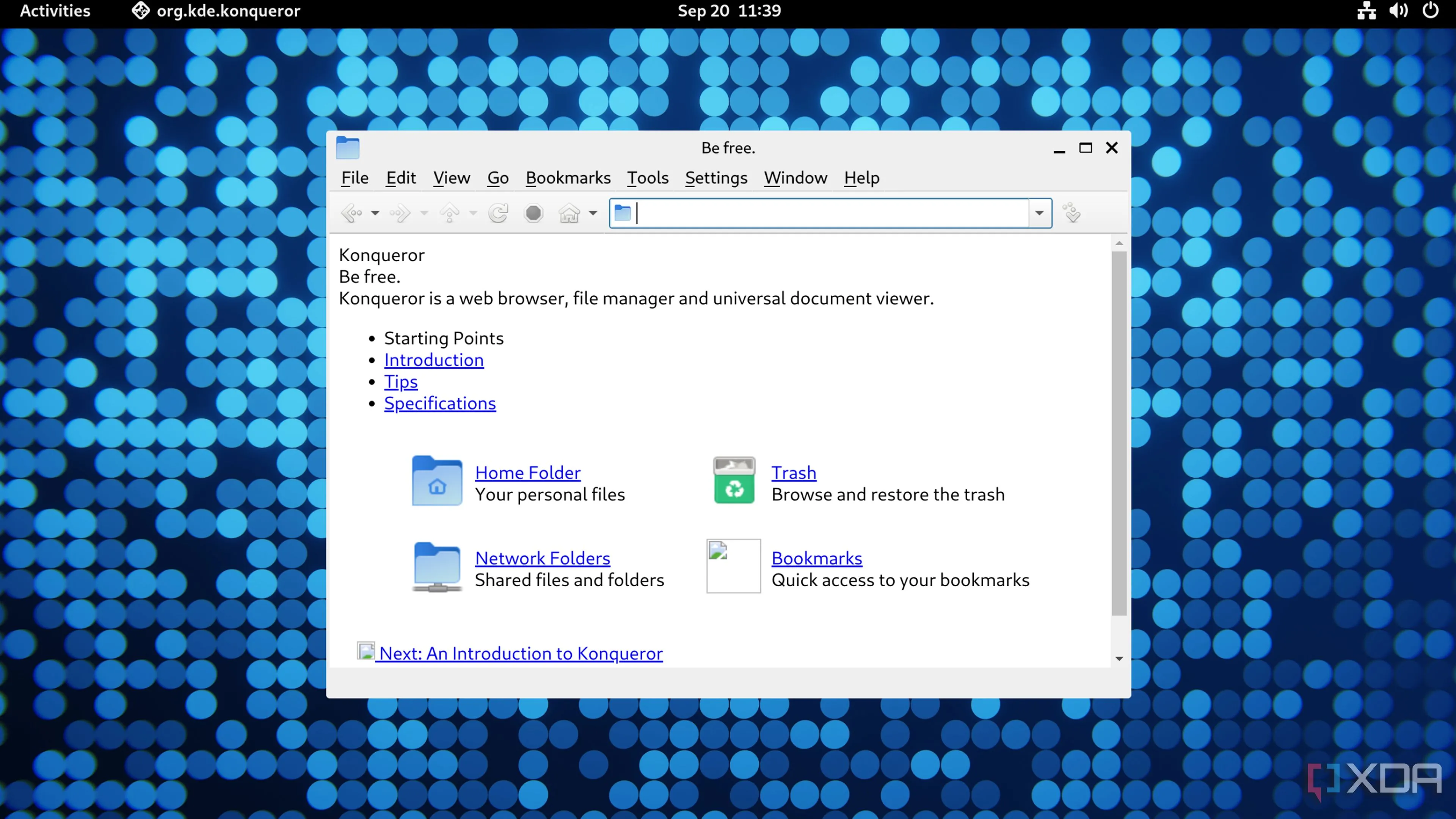This screenshot has height=819, width=1456.
Task: Expand the location bar history dropdown
Action: coord(1039,213)
